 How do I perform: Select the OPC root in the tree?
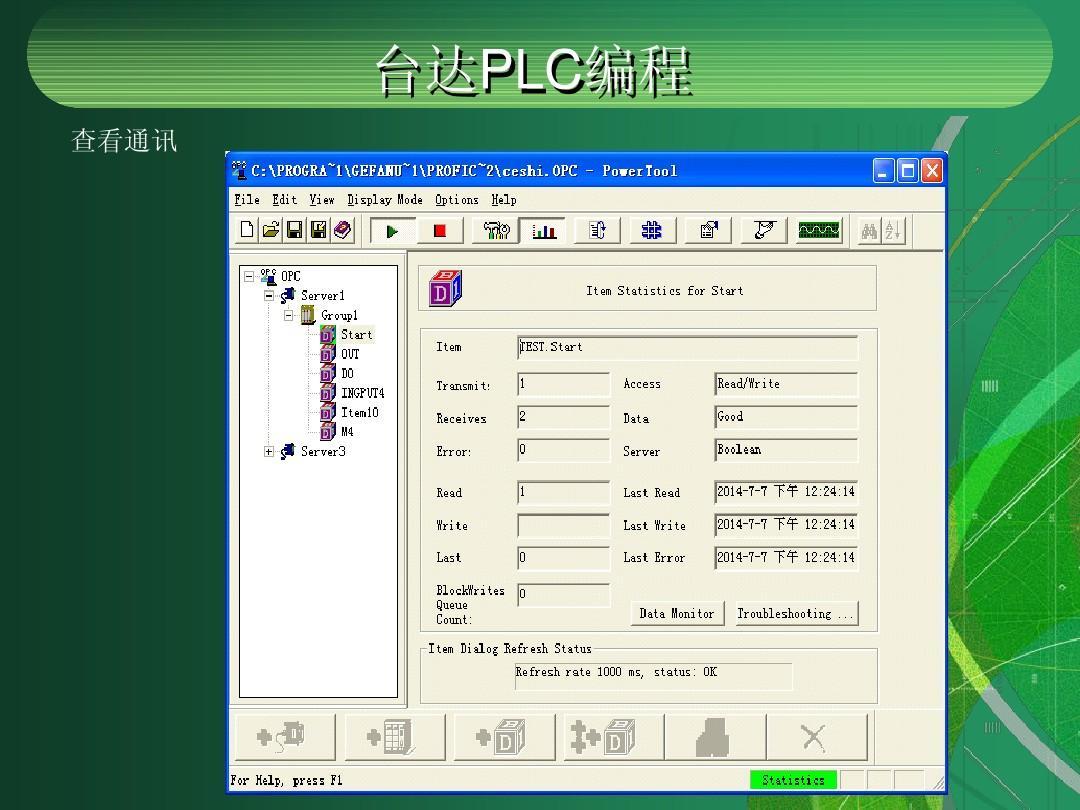290,276
